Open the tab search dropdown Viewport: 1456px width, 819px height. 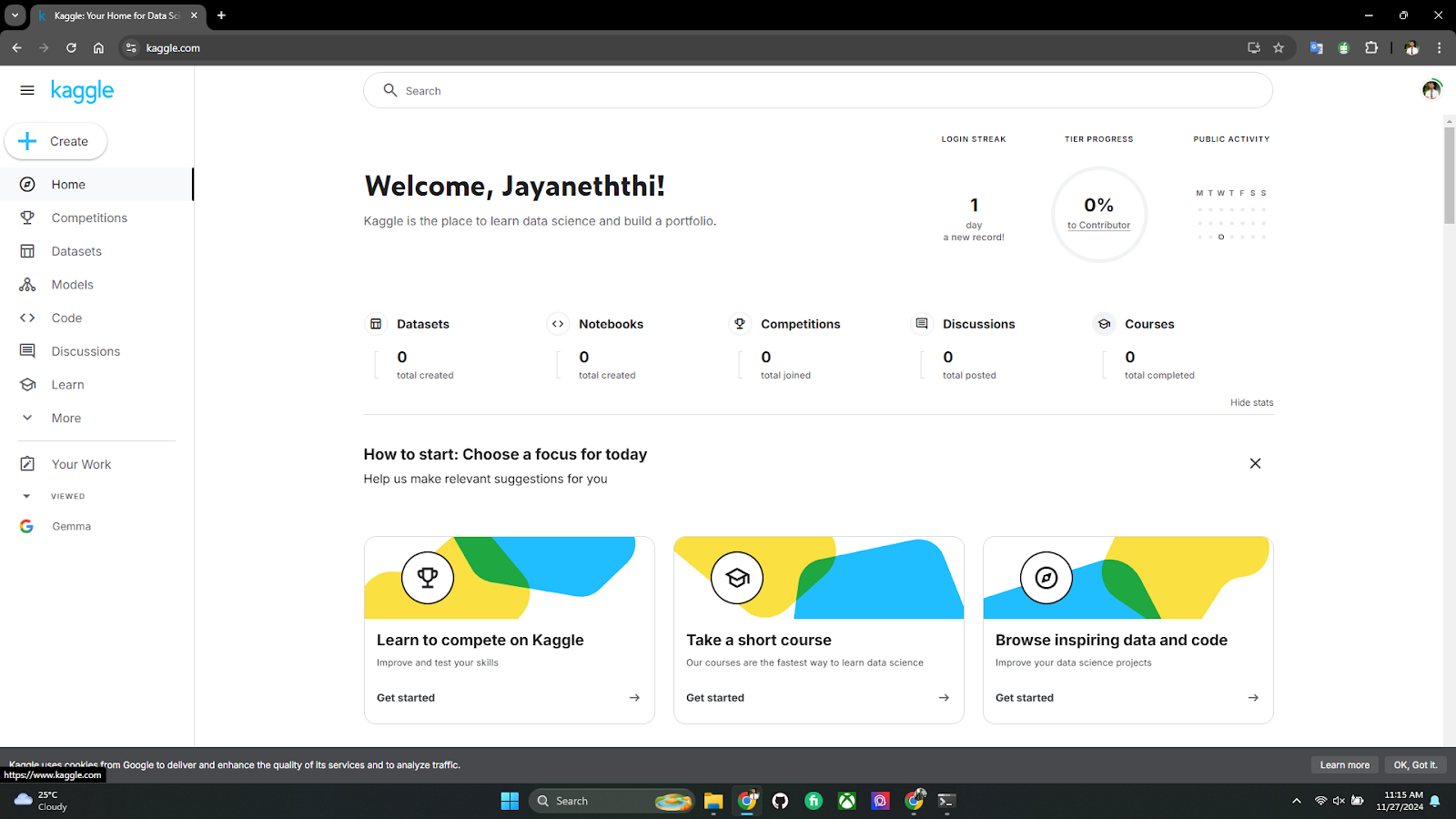click(x=15, y=15)
